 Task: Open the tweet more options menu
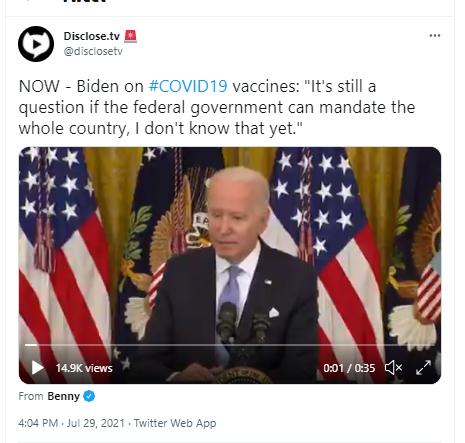[435, 35]
